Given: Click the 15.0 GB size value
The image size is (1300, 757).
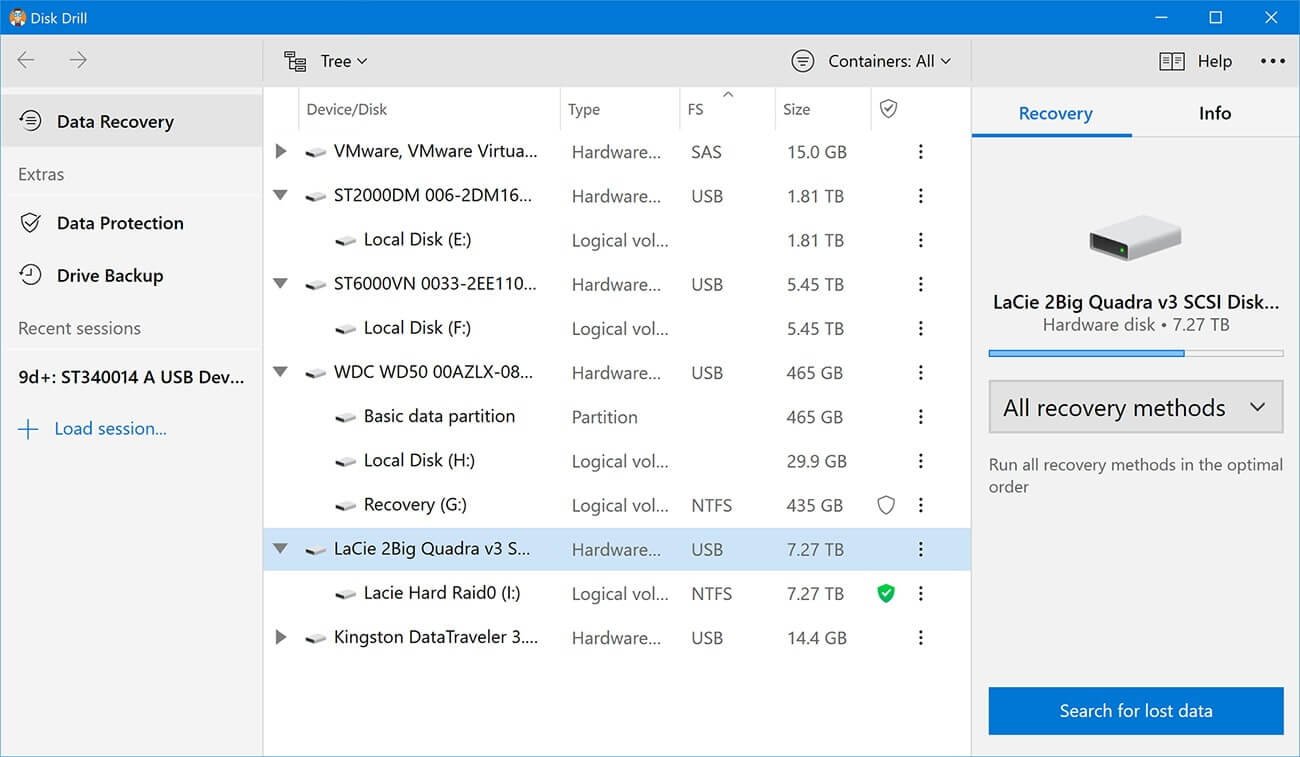Looking at the screenshot, I should click(x=816, y=152).
